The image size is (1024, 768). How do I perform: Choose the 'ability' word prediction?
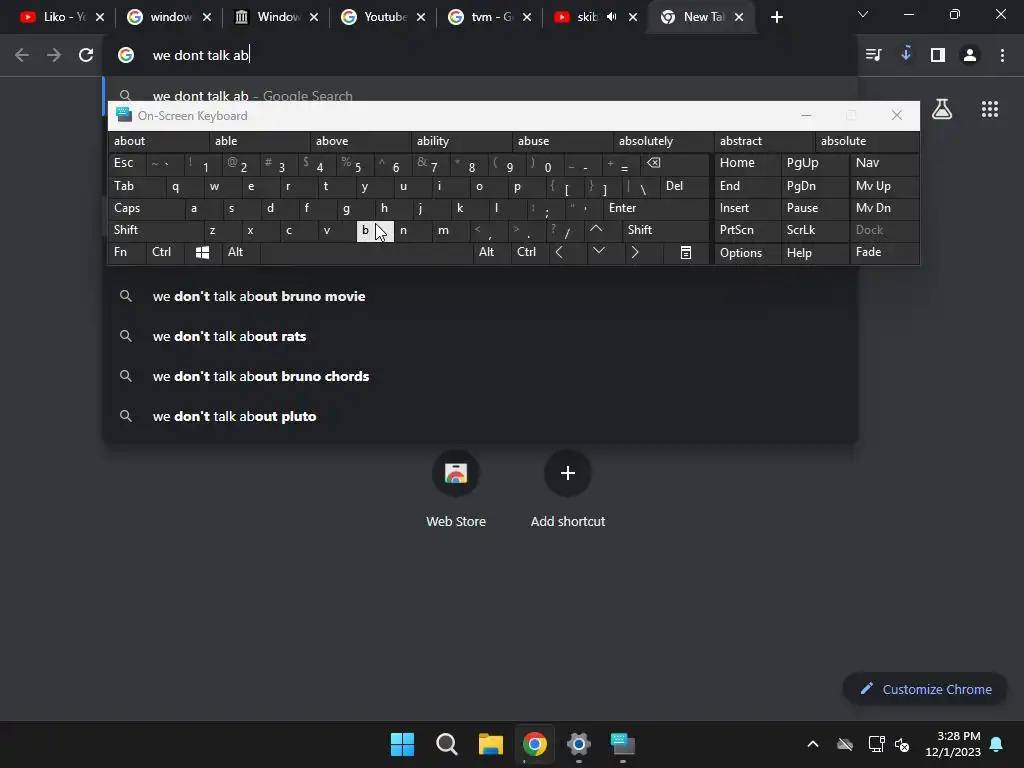tap(462, 141)
